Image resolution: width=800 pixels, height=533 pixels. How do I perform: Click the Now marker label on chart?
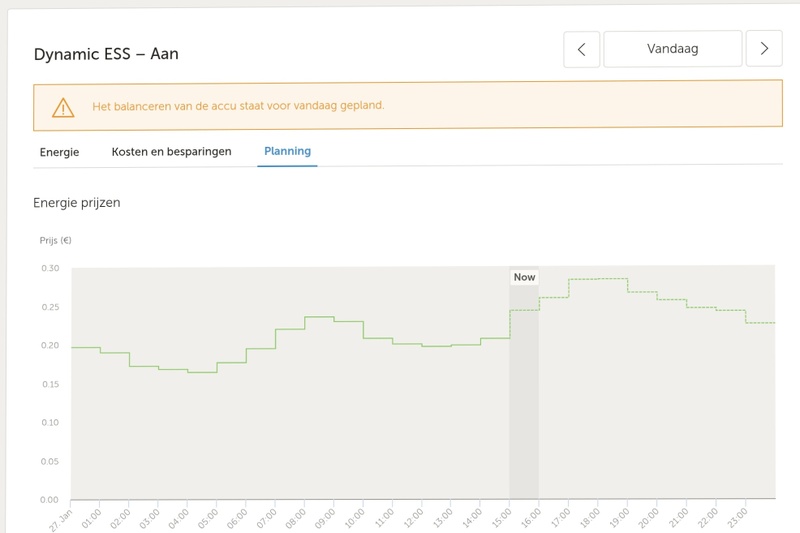(x=524, y=277)
